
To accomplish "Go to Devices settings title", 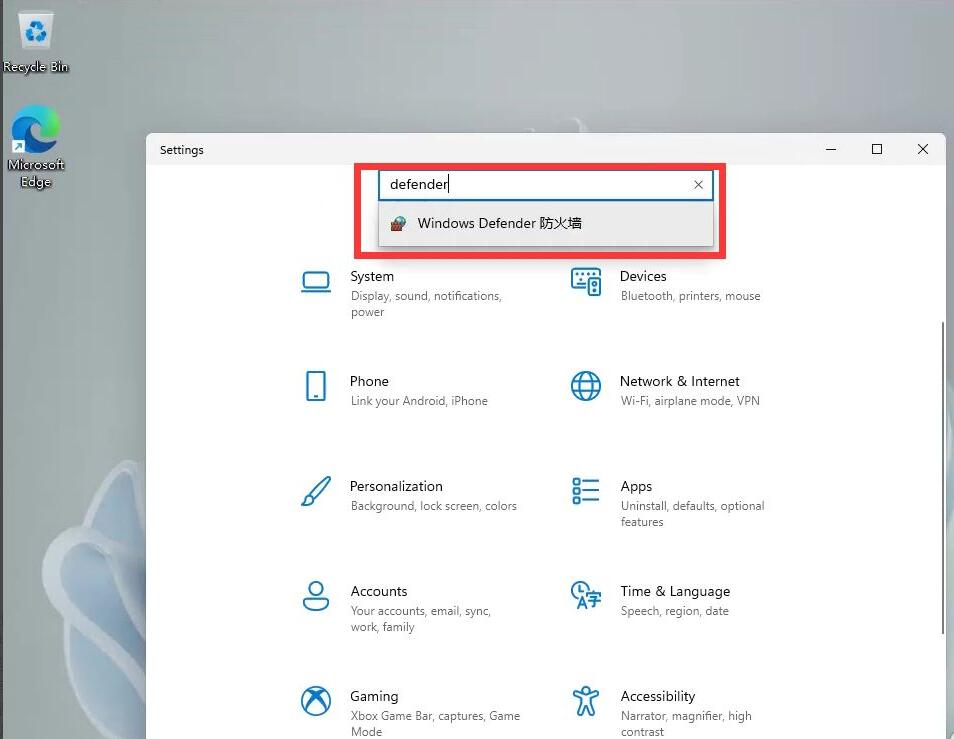I will coord(643,276).
